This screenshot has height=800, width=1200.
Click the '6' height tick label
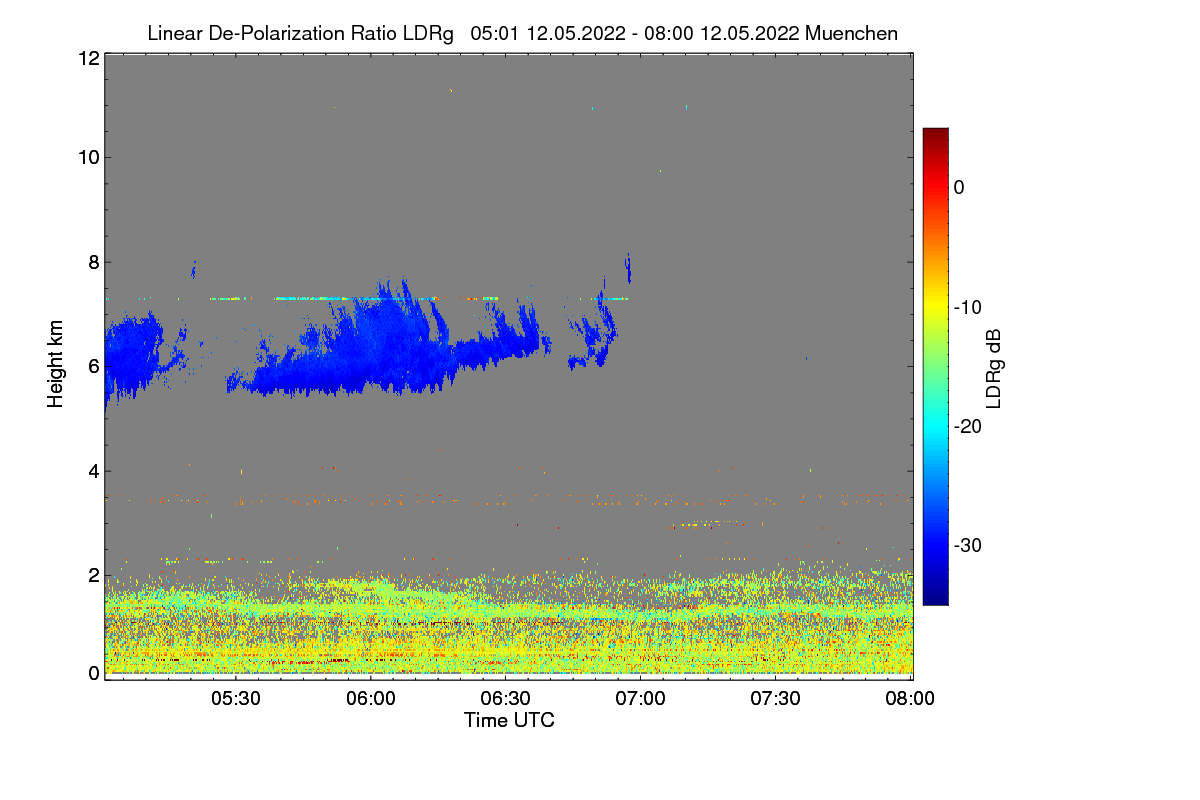(93, 366)
